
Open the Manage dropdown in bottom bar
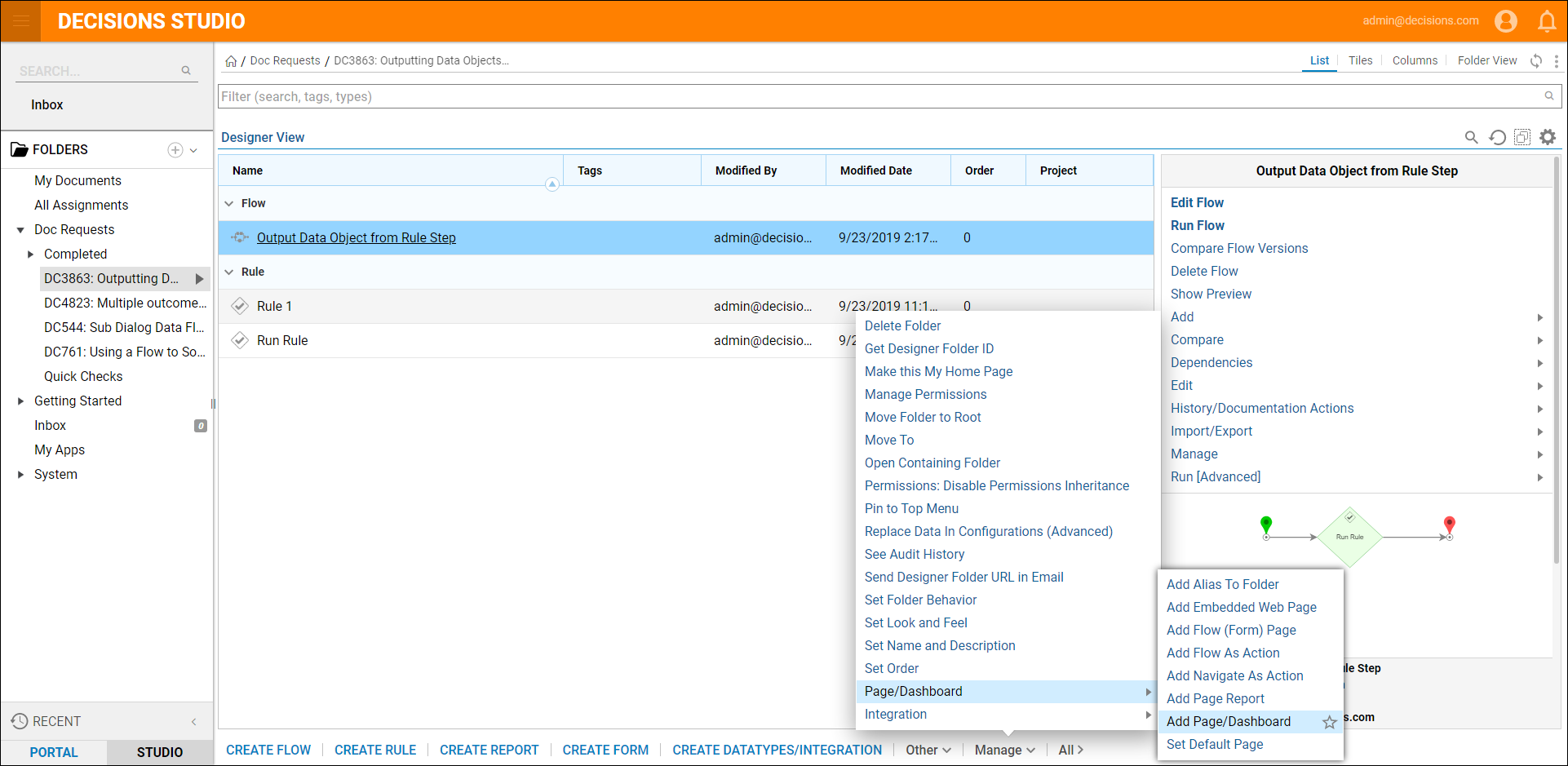pos(1005,750)
